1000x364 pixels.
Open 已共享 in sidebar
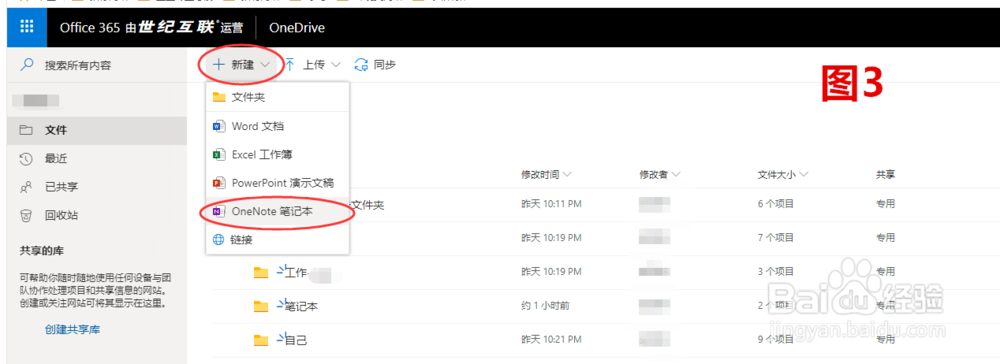pyautogui.click(x=97, y=187)
